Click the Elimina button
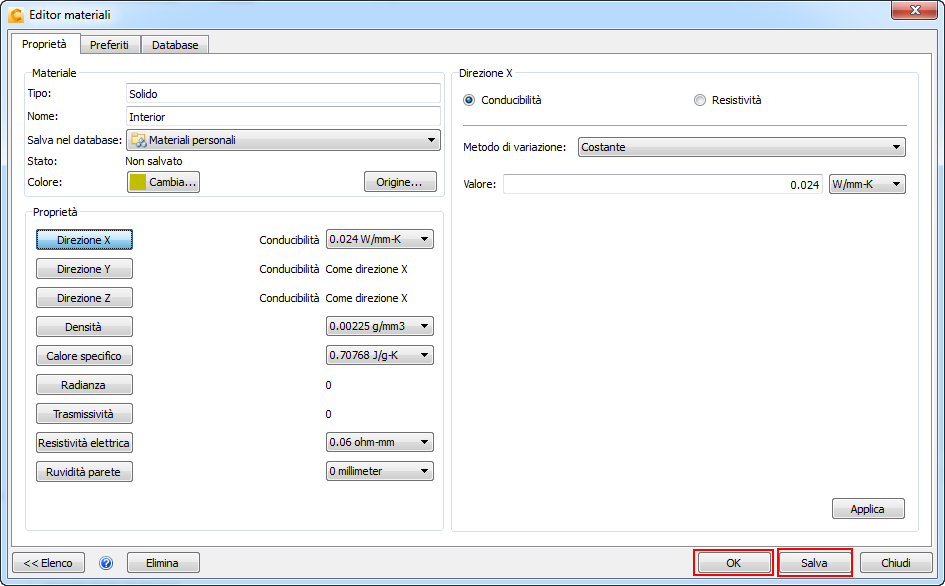945x586 pixels. tap(163, 563)
